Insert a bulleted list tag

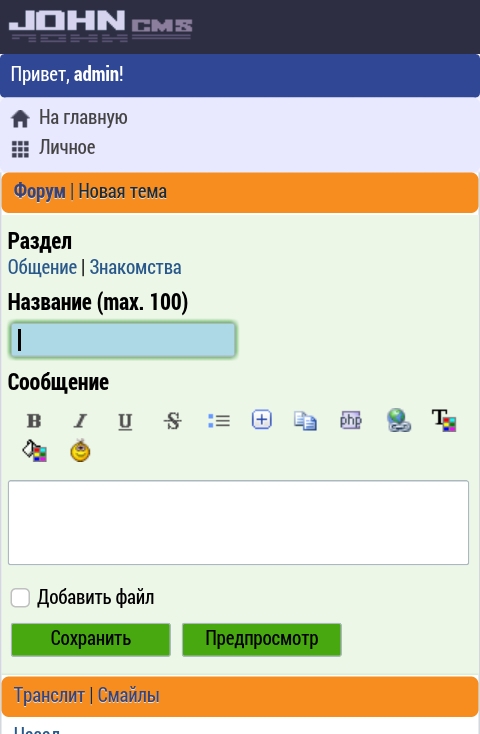click(x=219, y=420)
